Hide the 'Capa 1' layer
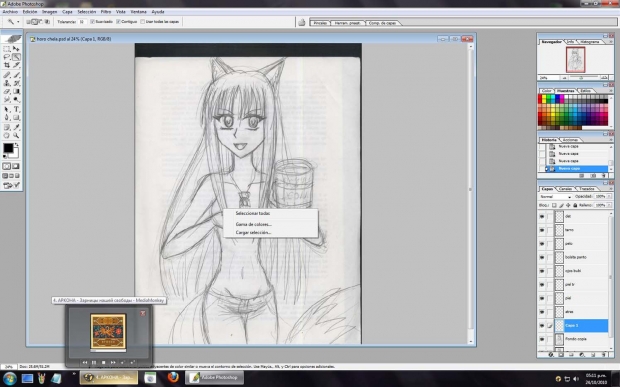The image size is (620, 387). point(542,326)
